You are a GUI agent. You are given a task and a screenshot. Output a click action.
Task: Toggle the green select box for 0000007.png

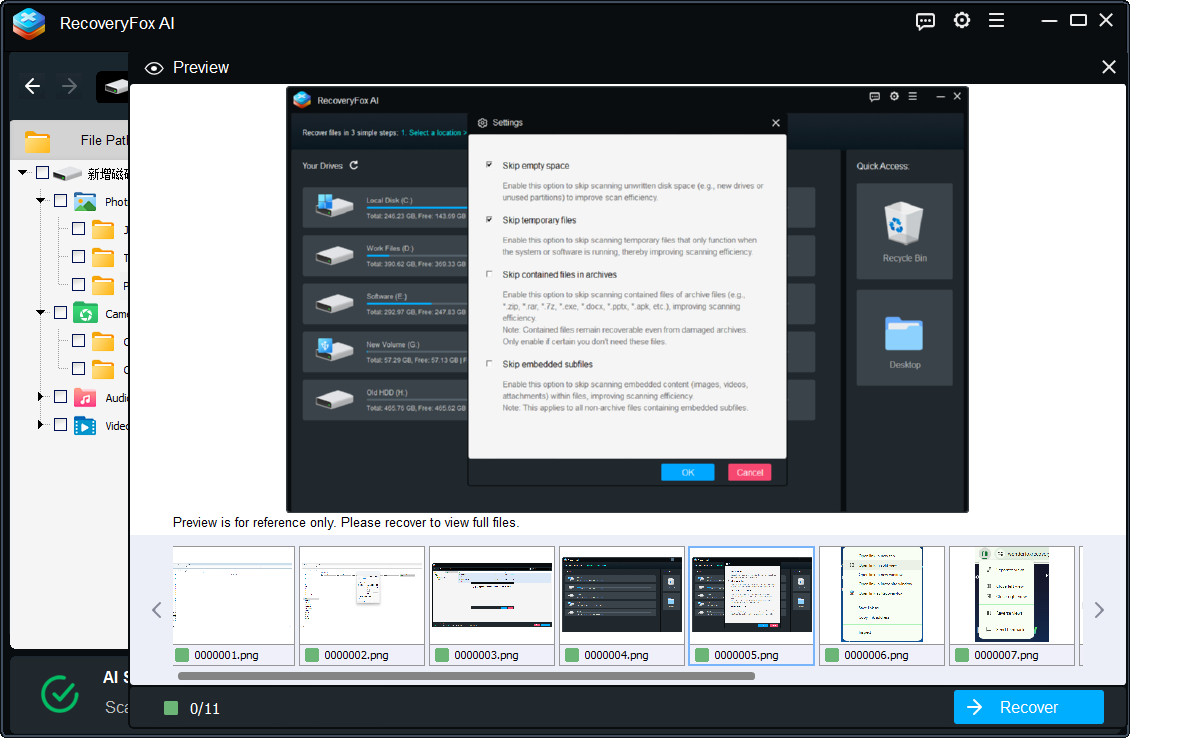(x=962, y=655)
